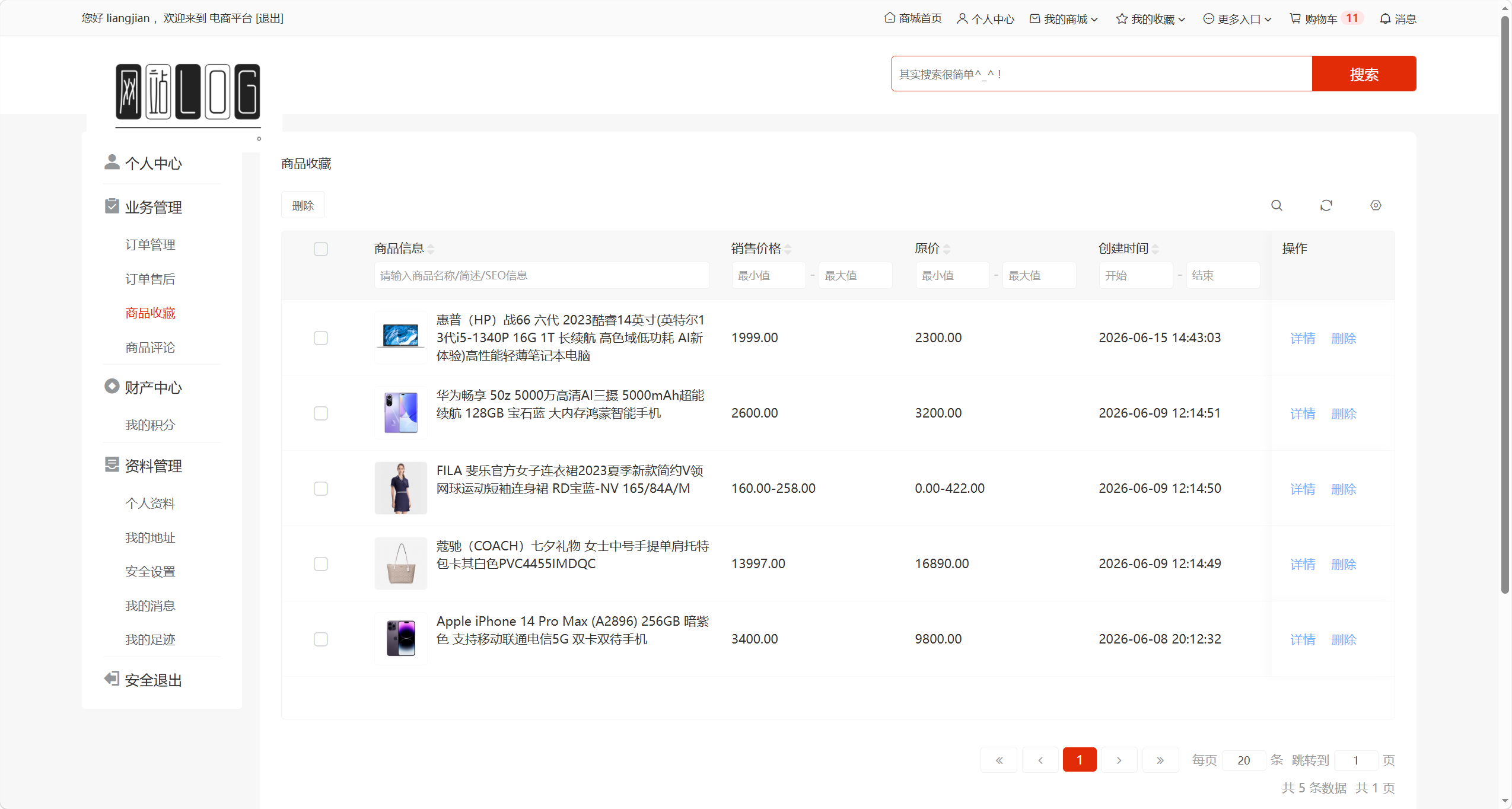The height and width of the screenshot is (809, 1512).
Task: Click the red 搜索 button
Action: 1364,74
